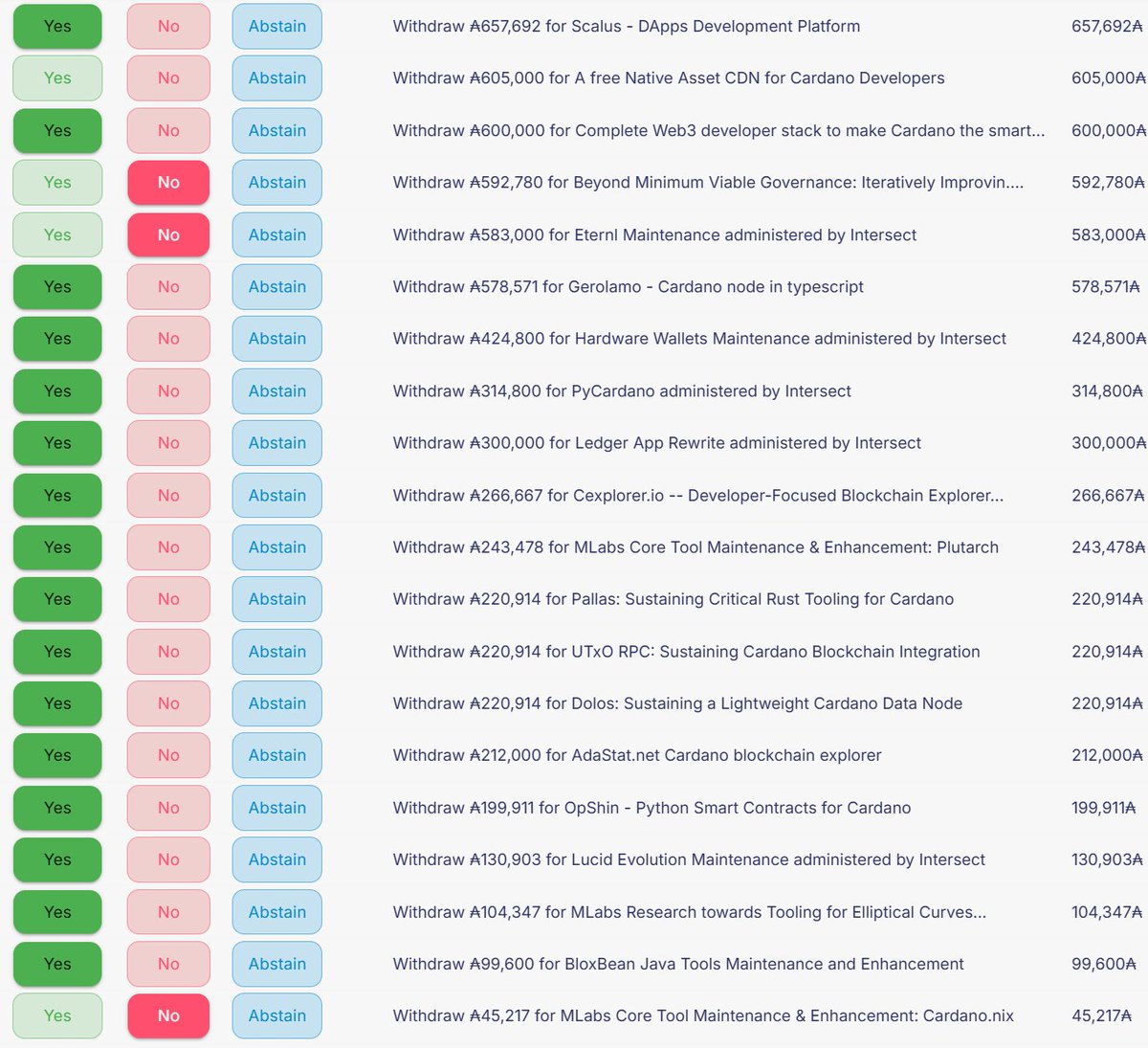Click No for Eternl Maintenance proposal
Screen dimensions: 1148x1048
(168, 234)
